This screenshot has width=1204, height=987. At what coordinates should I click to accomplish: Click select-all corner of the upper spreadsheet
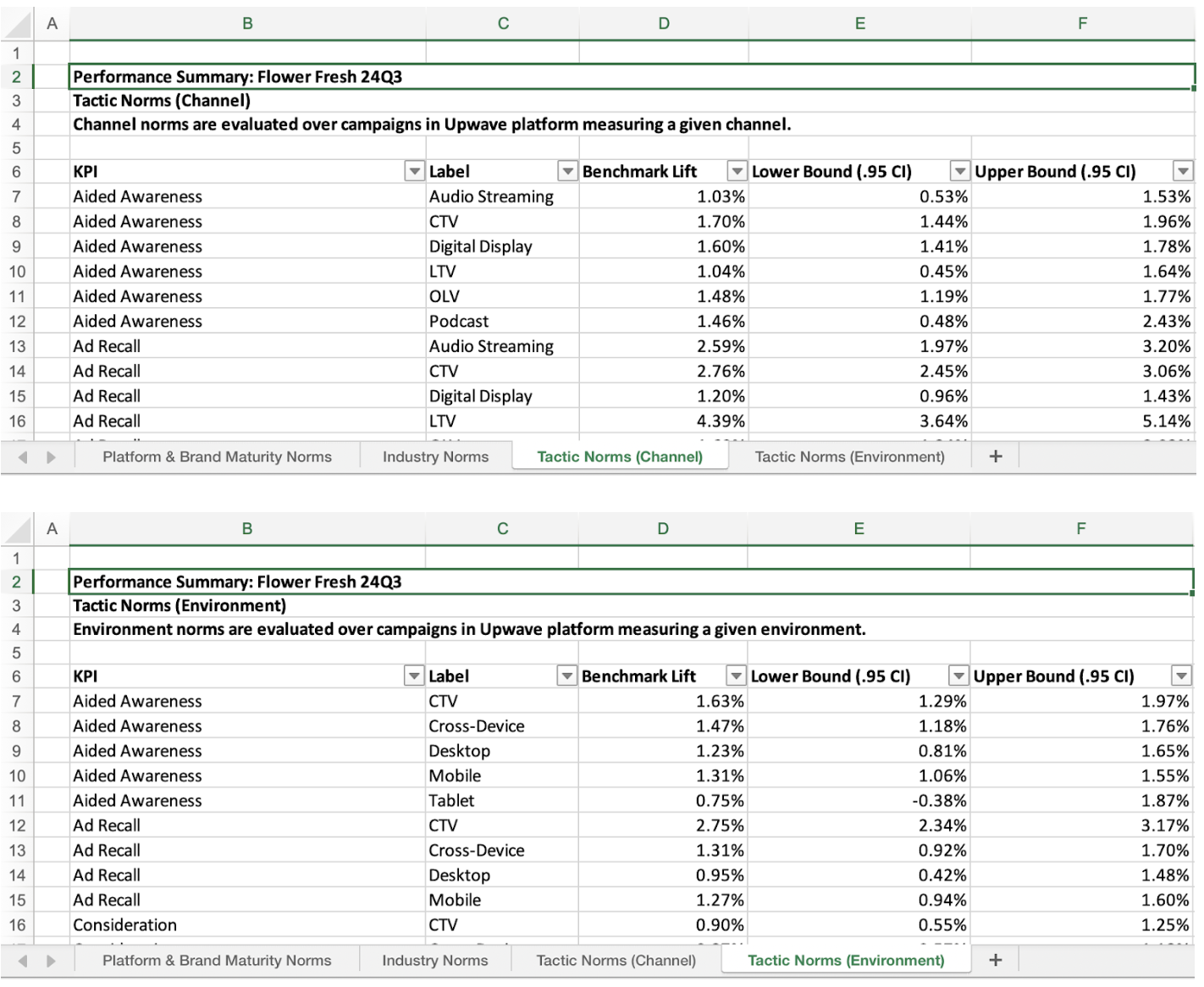18,25
